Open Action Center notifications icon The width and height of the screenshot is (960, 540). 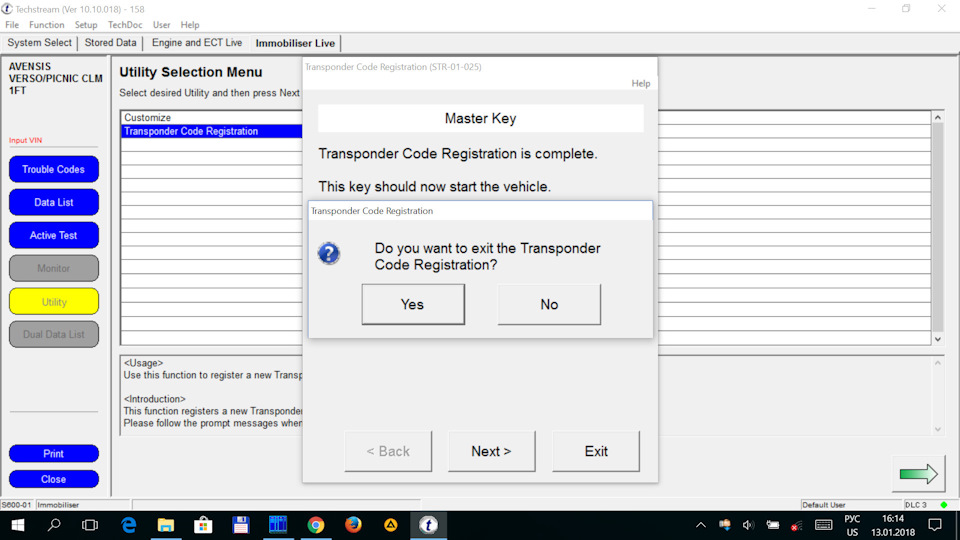coord(935,525)
